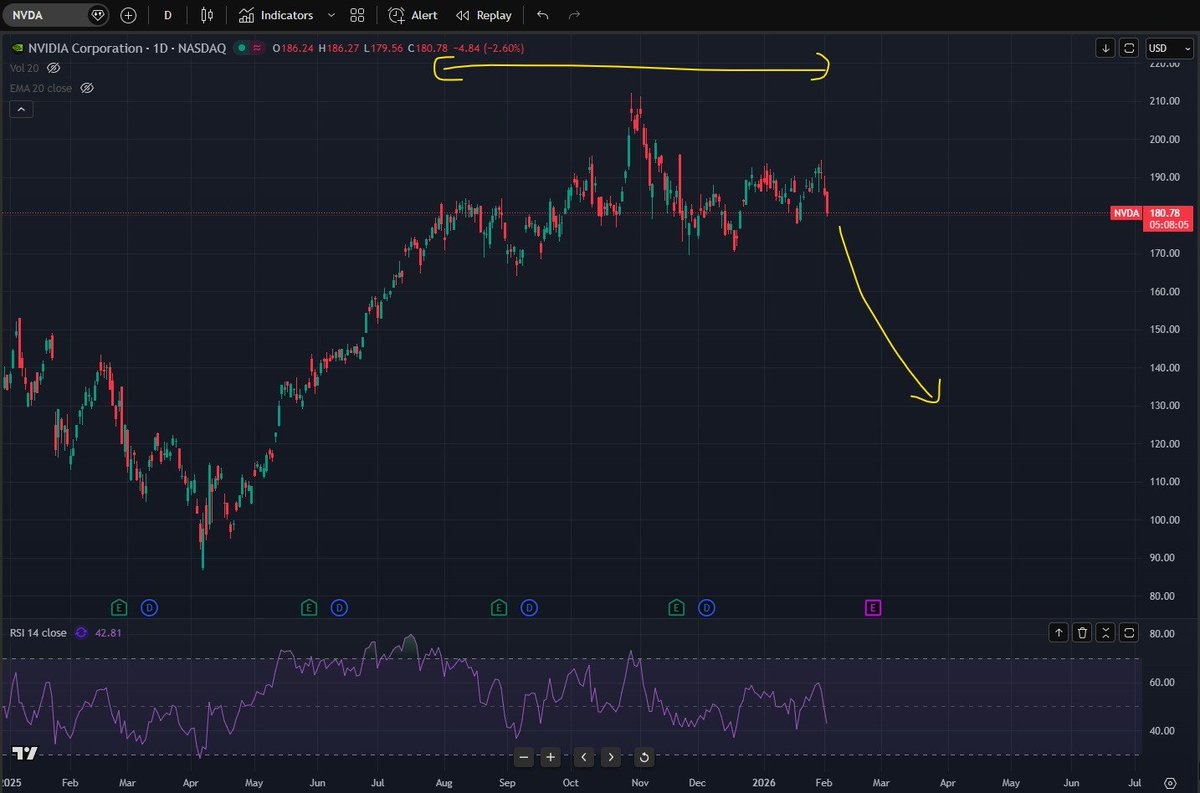The height and width of the screenshot is (793, 1200).
Task: Move main chart pane down arrow
Action: coord(1105,47)
